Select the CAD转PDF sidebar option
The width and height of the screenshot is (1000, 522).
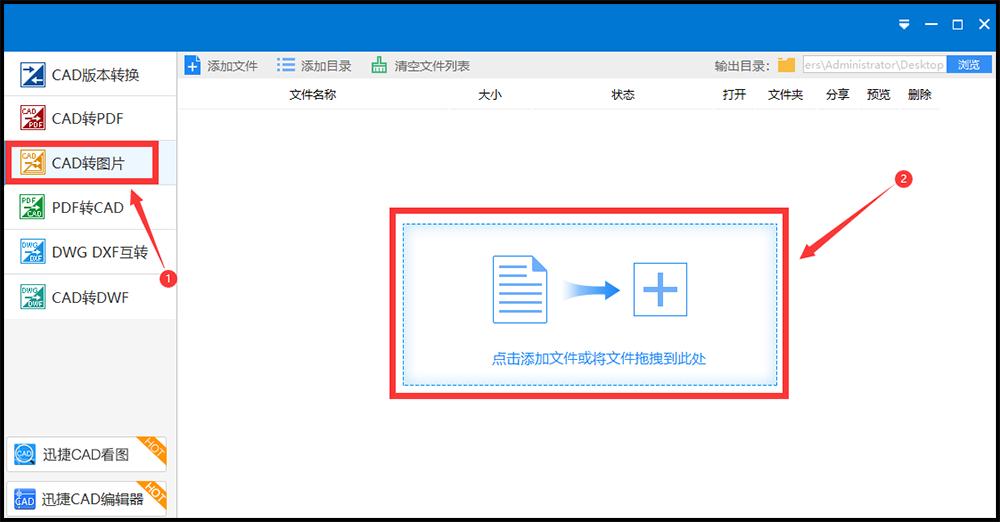[x=90, y=118]
